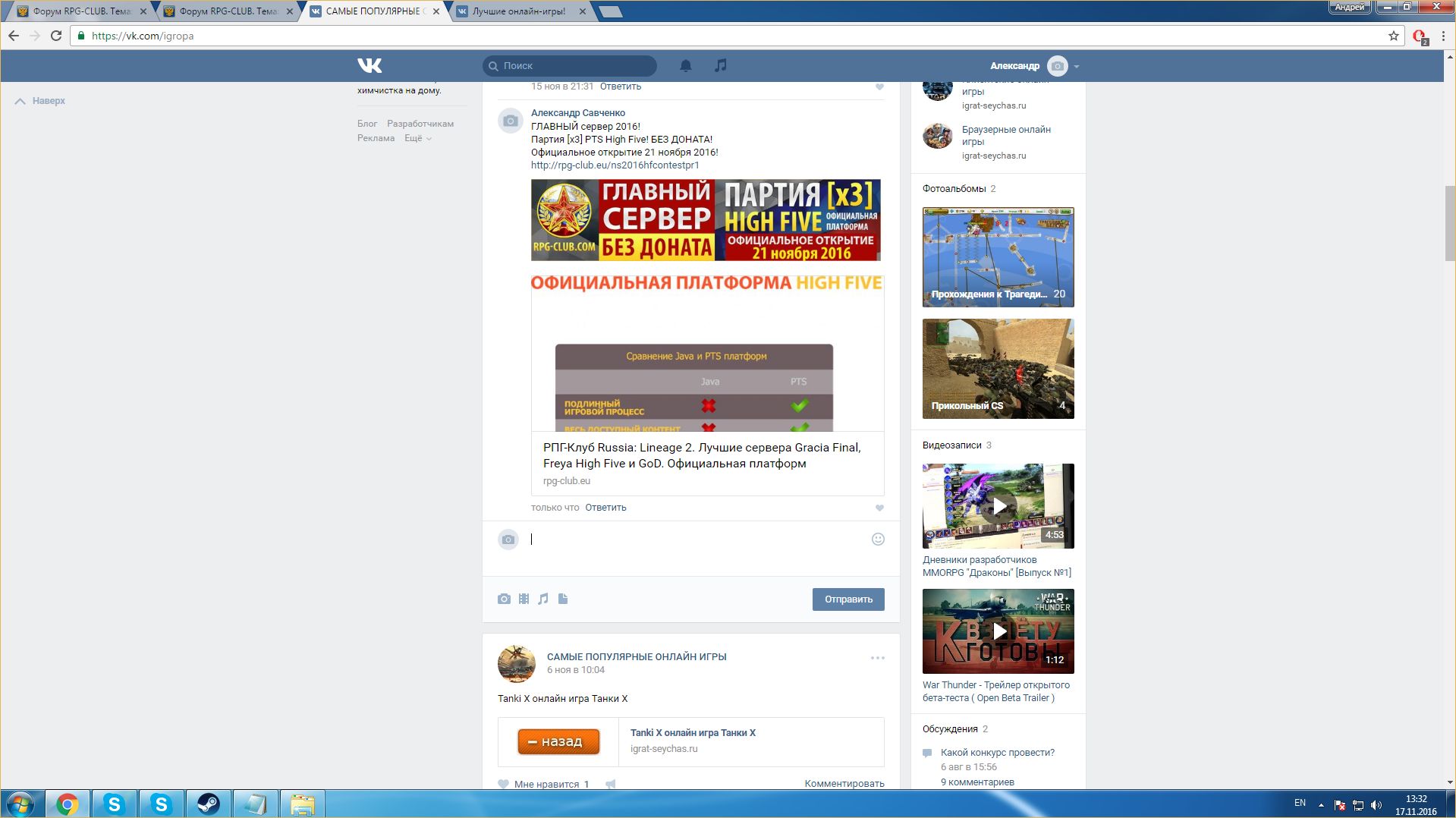This screenshot has height=818, width=1456.
Task: Switch to the Лучшие онлайн-игры! browser tab
Action: [517, 11]
